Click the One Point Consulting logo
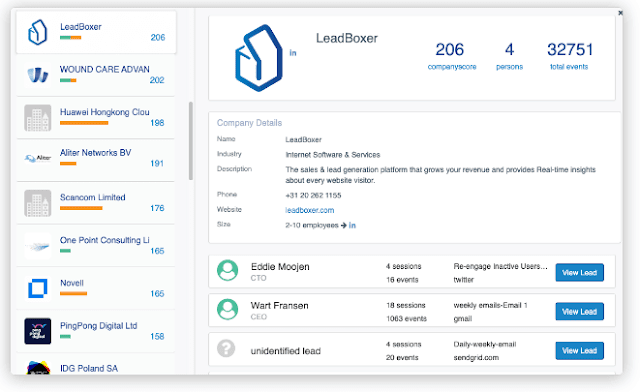 coord(38,246)
